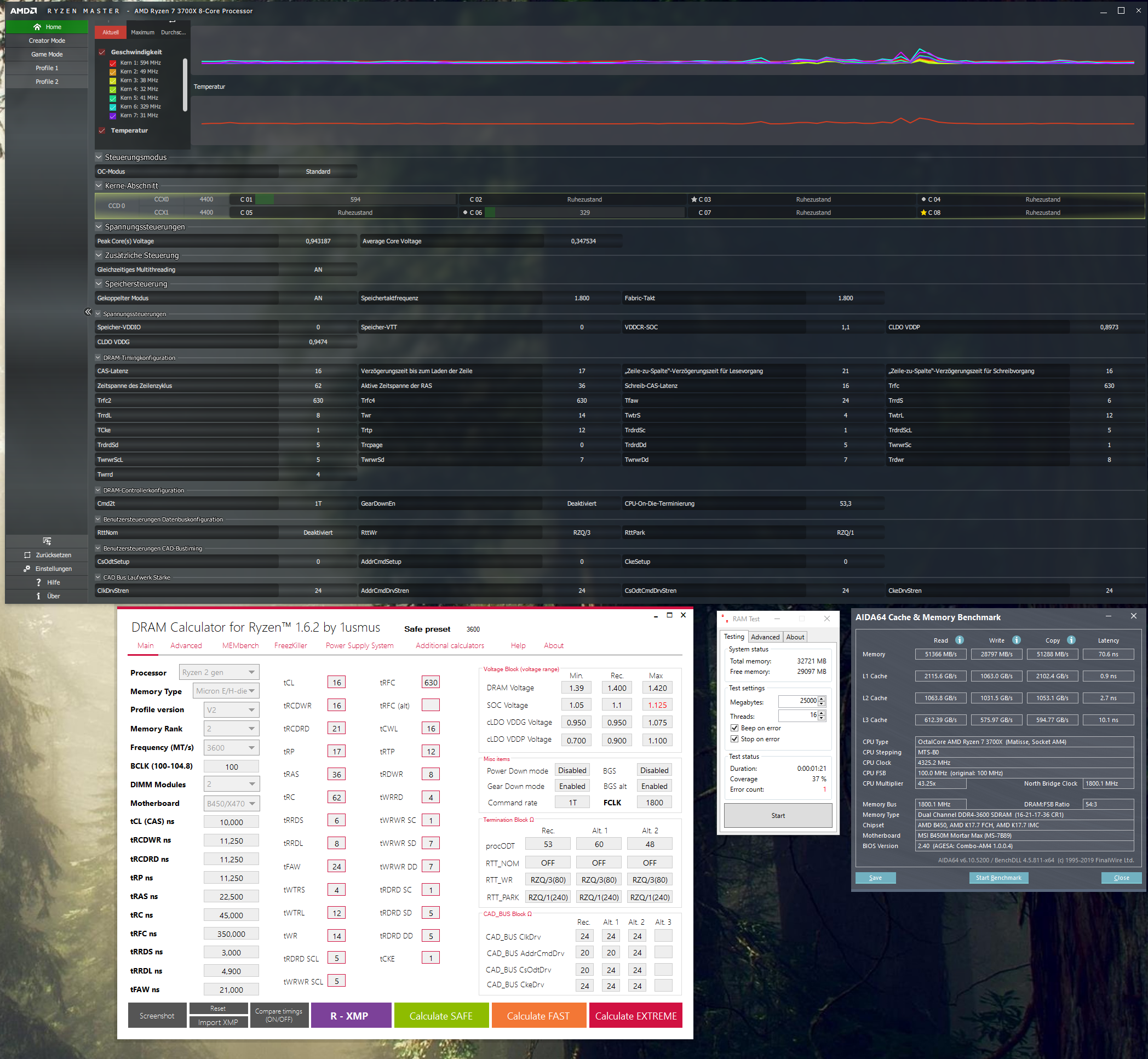Click info icon next to AIDA64 Read

960,640
